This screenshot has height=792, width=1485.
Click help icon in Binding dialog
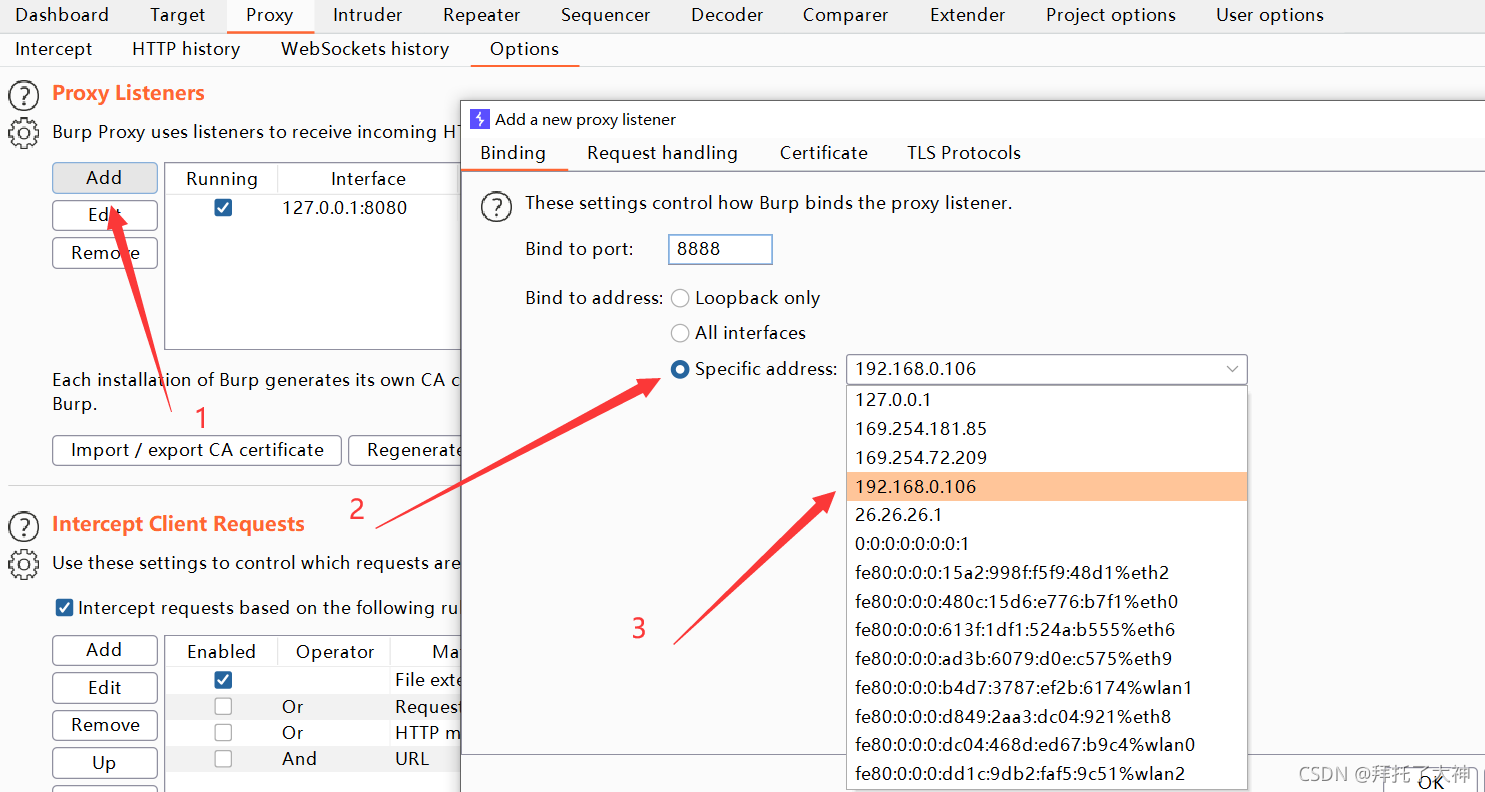click(497, 207)
